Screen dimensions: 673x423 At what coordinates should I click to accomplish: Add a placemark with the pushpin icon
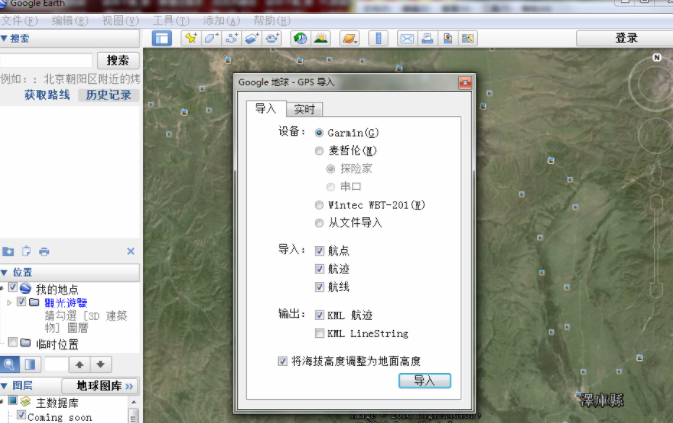pyautogui.click(x=191, y=38)
